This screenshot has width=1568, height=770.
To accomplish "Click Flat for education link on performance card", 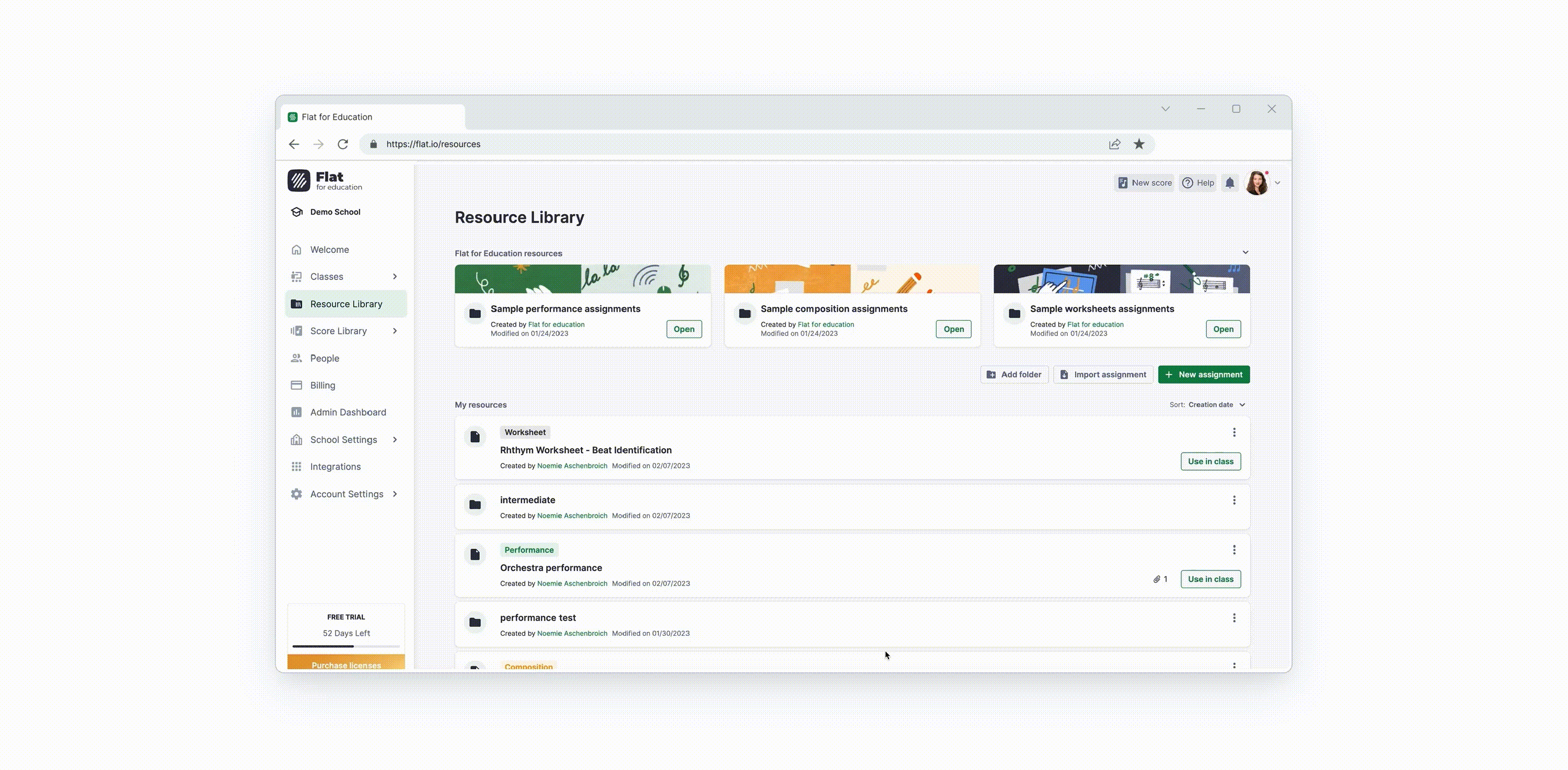I will click(556, 325).
